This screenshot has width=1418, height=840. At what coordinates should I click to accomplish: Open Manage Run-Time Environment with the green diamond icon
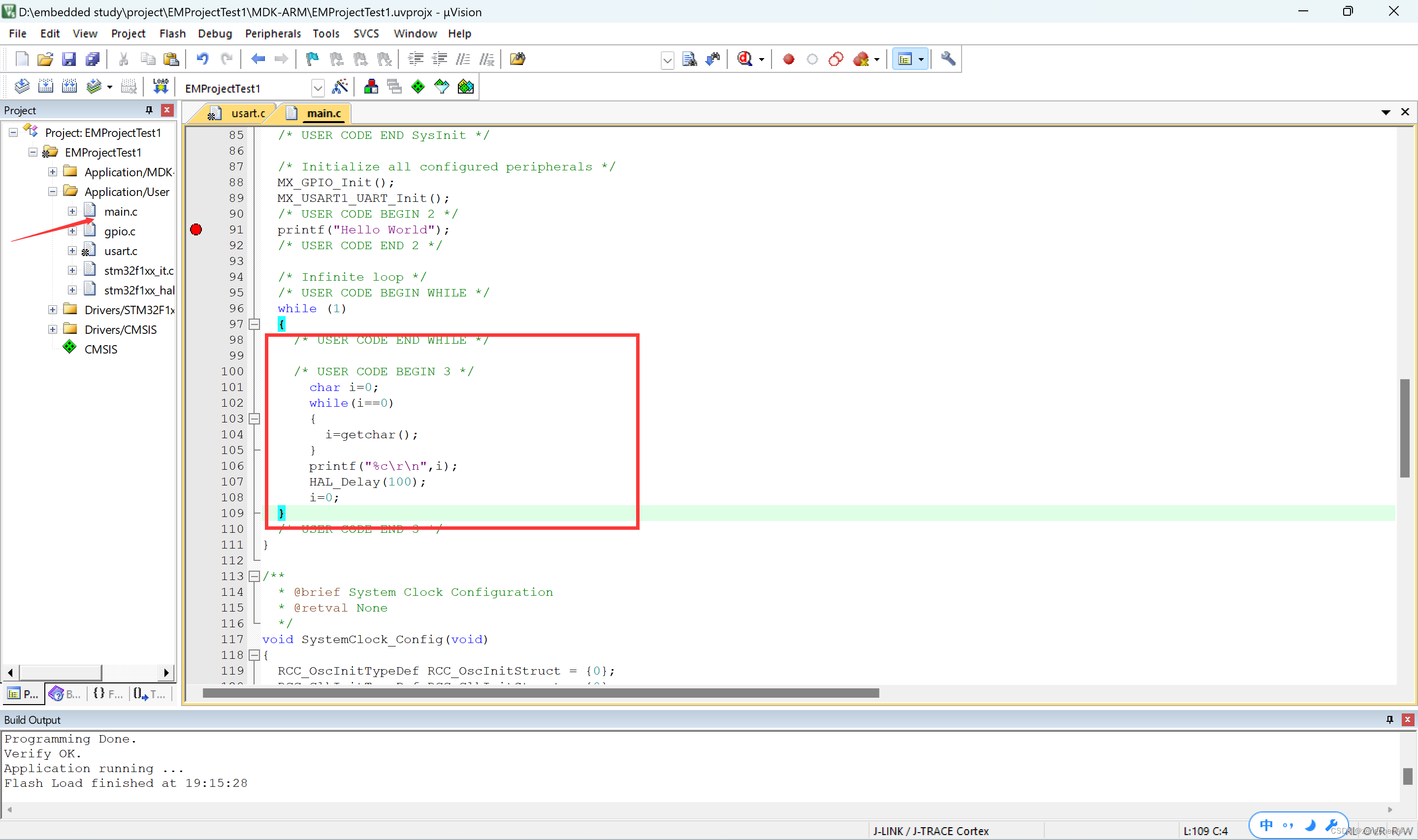(418, 87)
